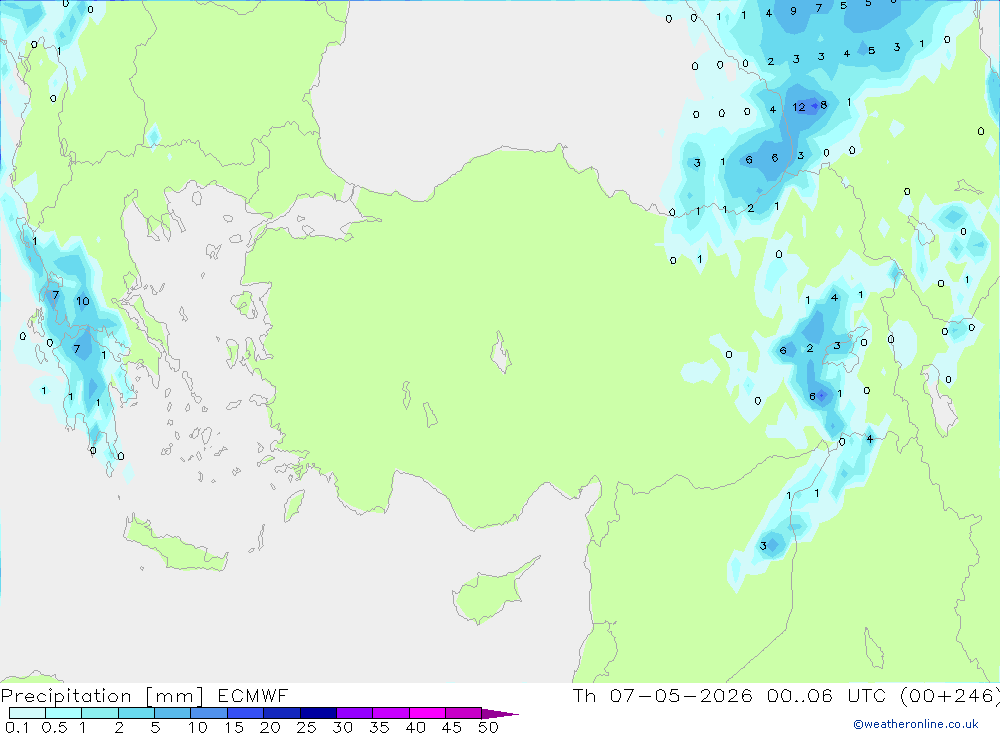Image resolution: width=1000 pixels, height=733 pixels.
Task: Click the legend label '0.5'
Action: (54, 727)
